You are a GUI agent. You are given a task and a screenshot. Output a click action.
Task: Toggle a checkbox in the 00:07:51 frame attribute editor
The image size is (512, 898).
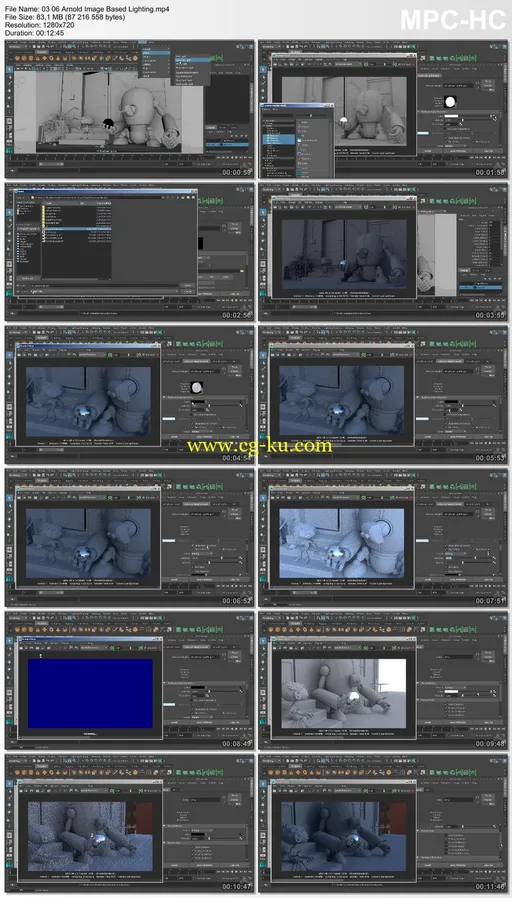[x=446, y=546]
